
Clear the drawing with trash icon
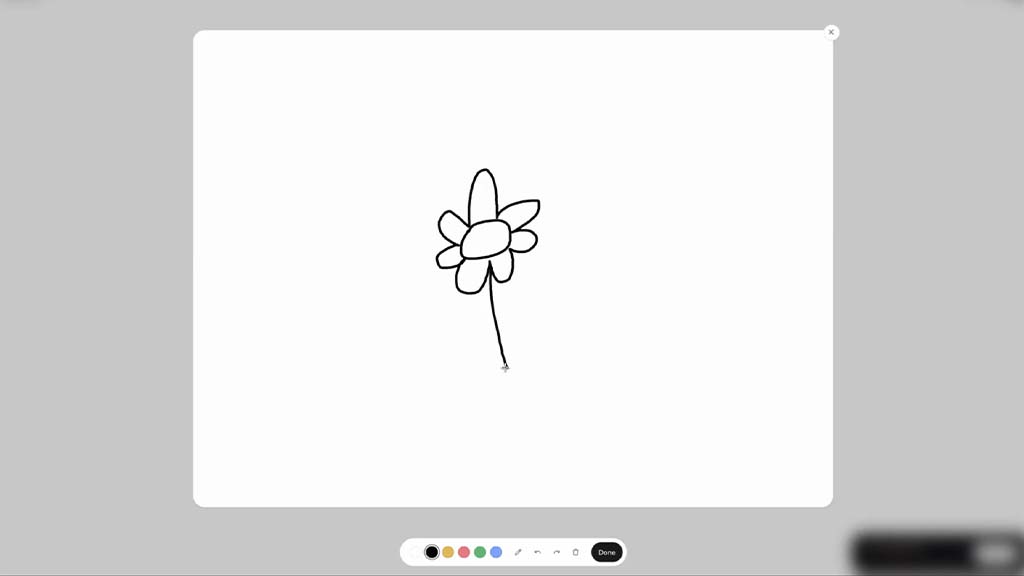(575, 552)
